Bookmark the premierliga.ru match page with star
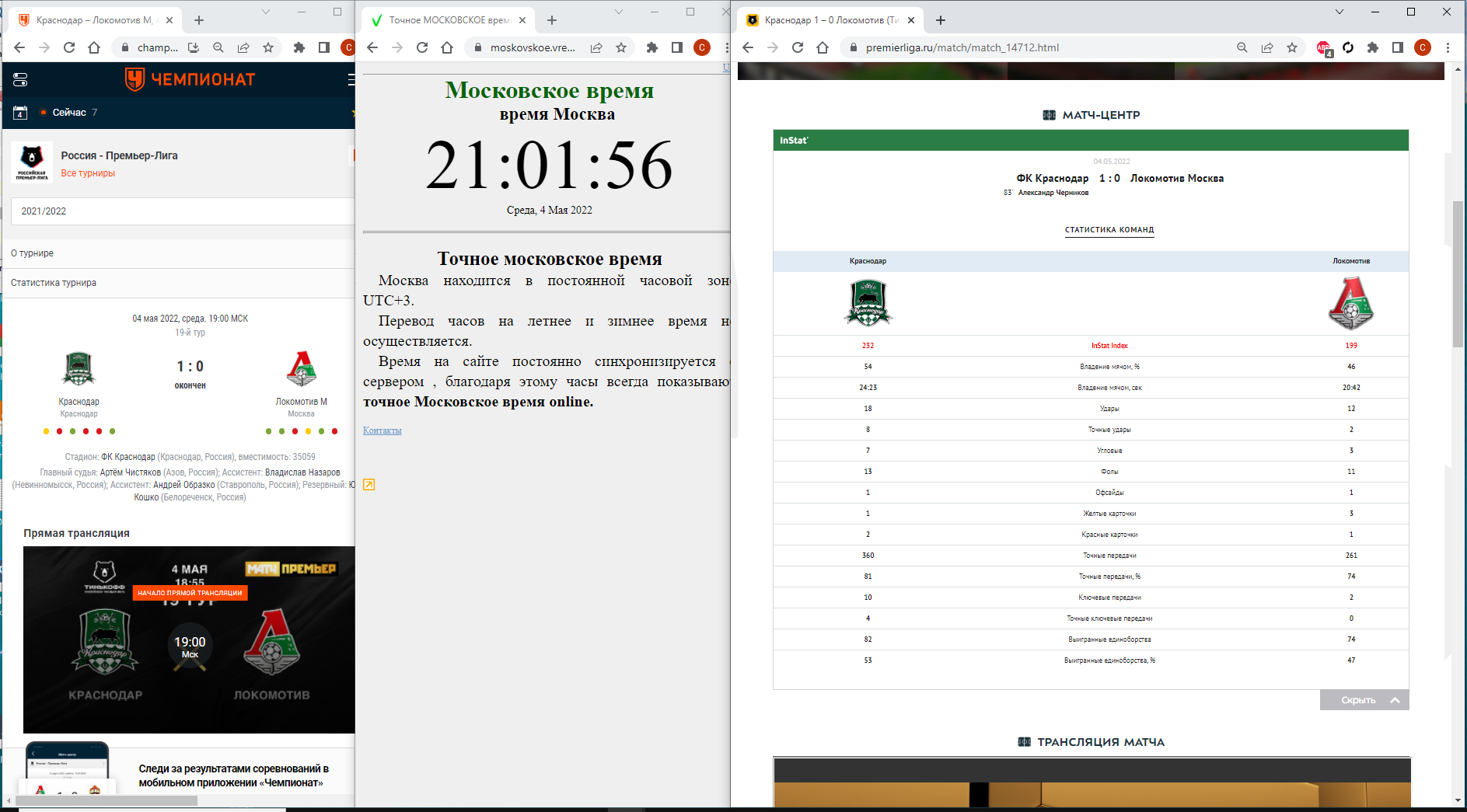Screen dimensions: 1467x812 (1292, 47)
